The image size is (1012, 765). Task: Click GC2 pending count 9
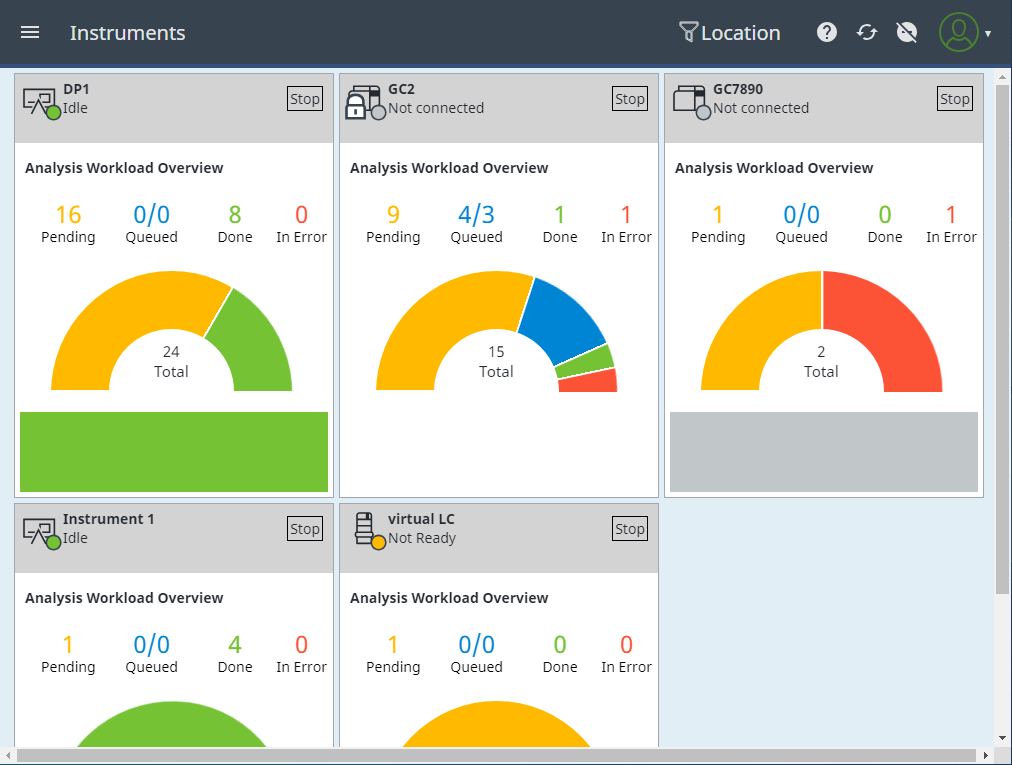[393, 214]
